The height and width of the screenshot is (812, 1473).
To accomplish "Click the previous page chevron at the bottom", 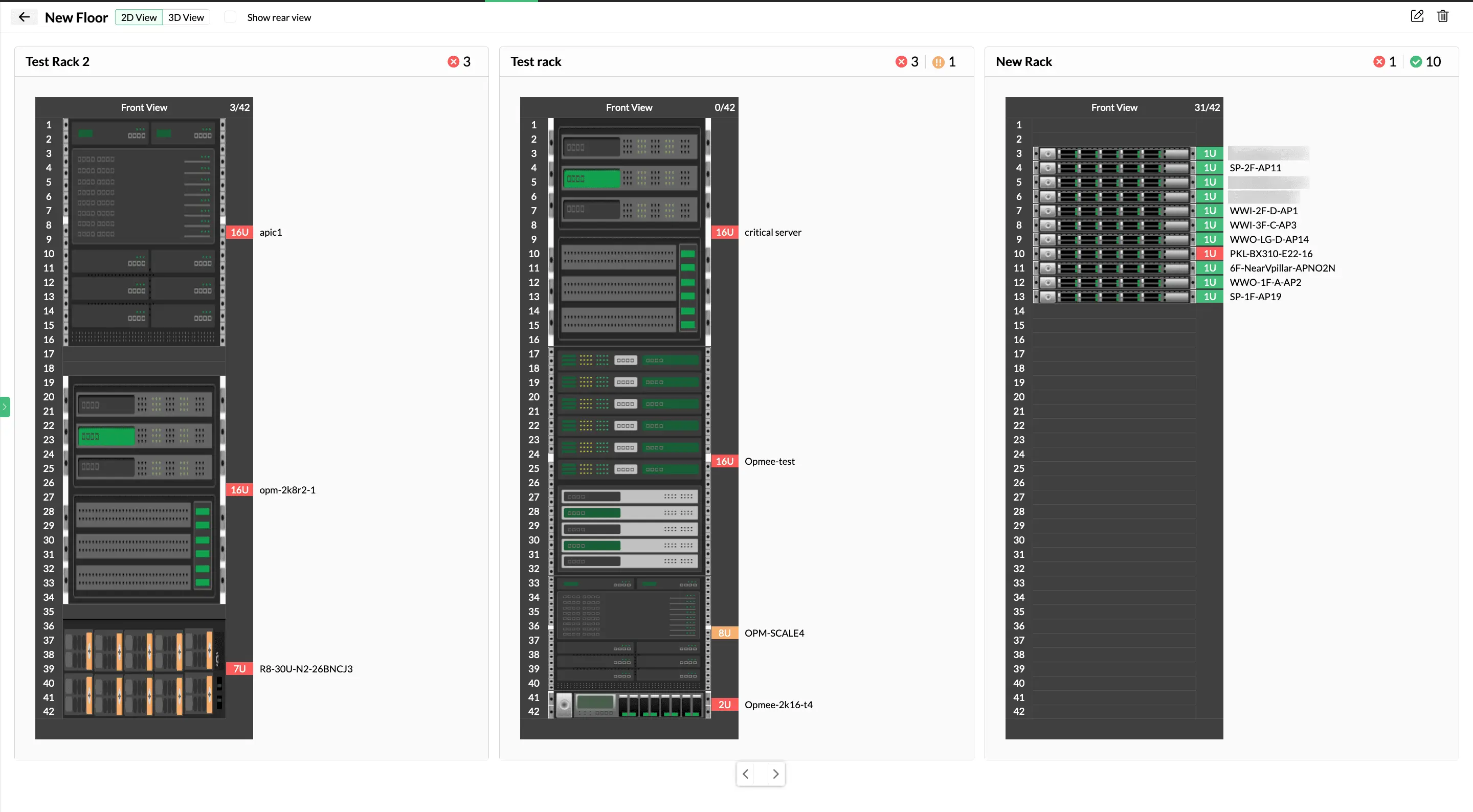I will pos(745,774).
